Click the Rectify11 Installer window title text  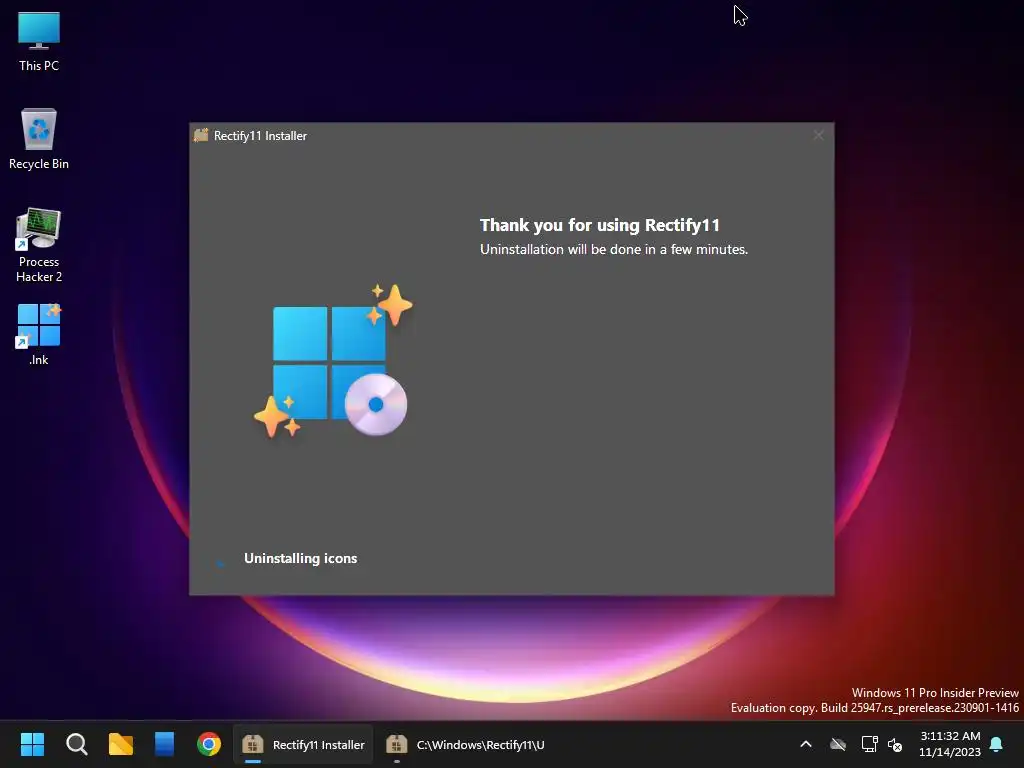260,136
